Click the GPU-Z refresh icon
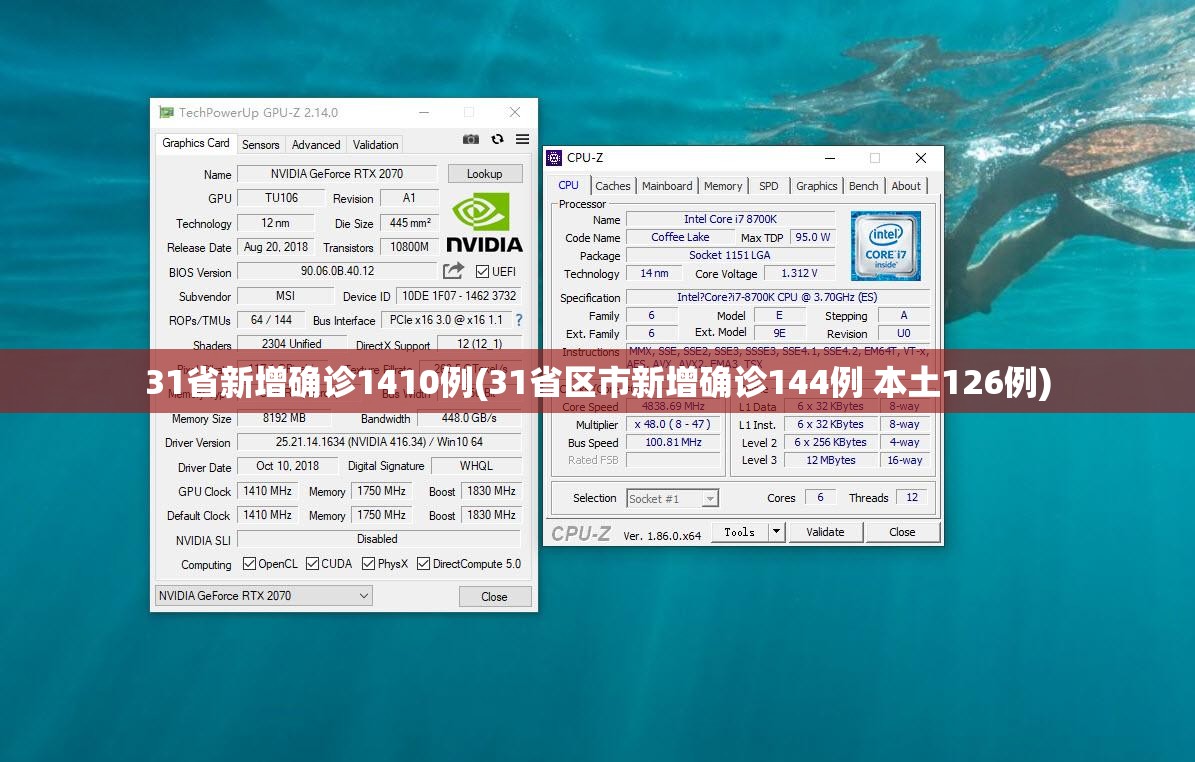1195x762 pixels. [497, 139]
